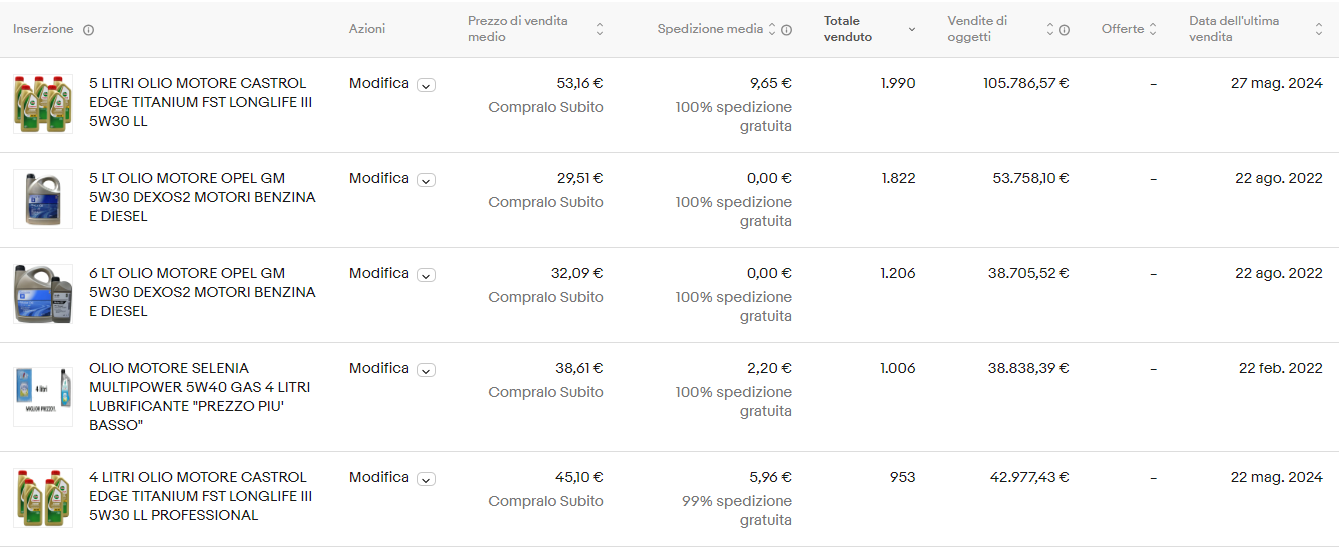Open actions dropdown for 5 Litri Castrol Edge
This screenshot has height=548, width=1341.
[x=426, y=85]
